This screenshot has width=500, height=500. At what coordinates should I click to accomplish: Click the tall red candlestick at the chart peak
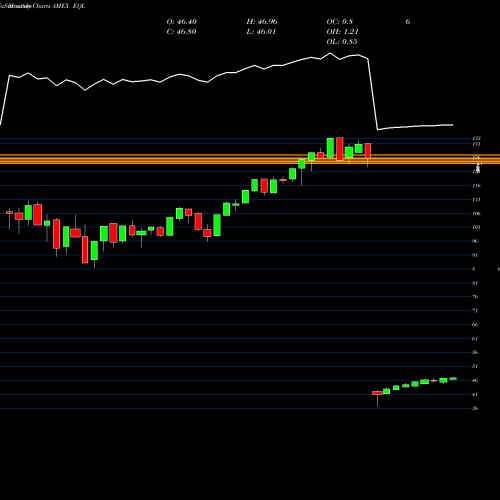340,149
